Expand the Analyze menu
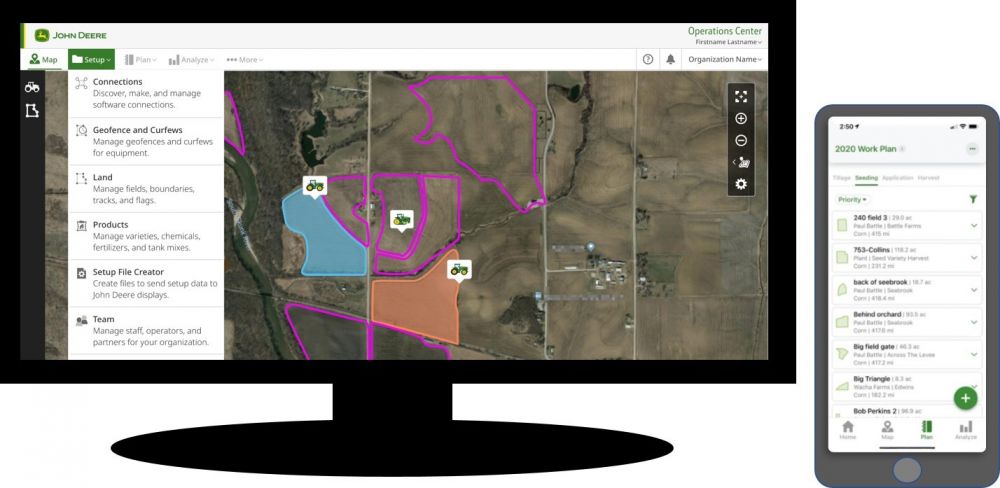 point(191,59)
